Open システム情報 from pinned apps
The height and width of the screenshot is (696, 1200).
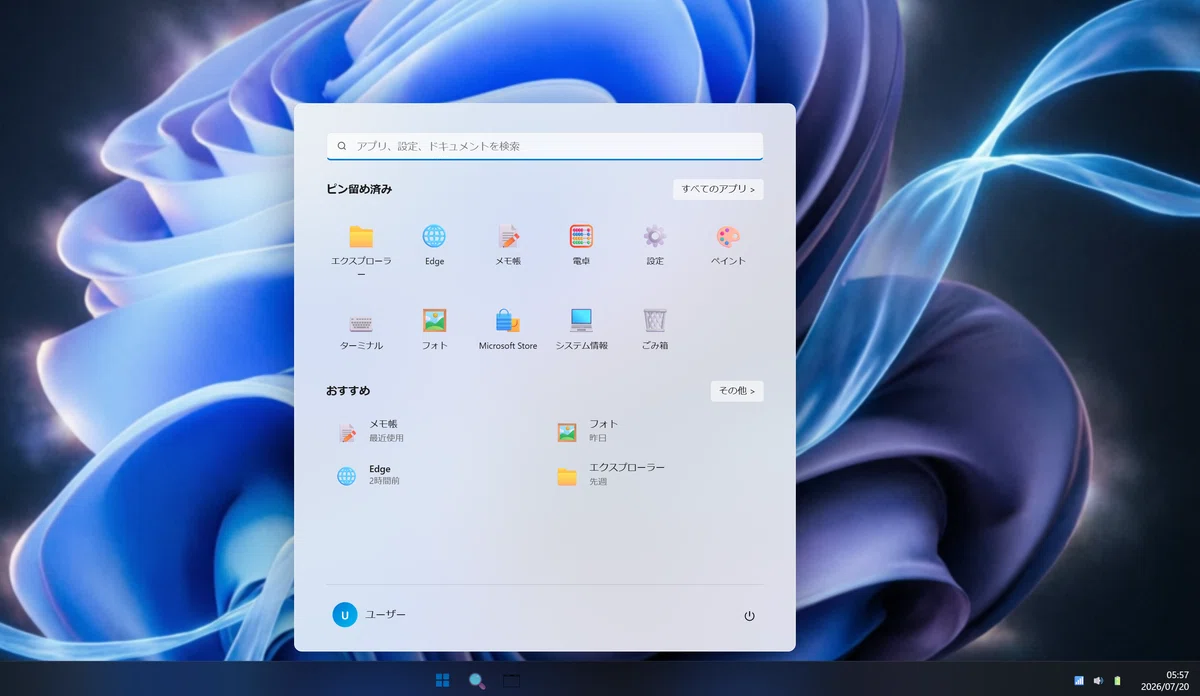point(581,330)
